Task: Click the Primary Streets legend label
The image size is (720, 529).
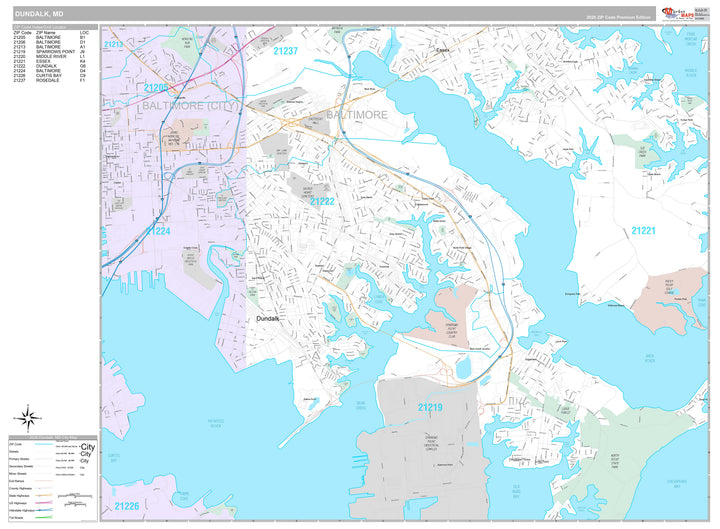Action: point(19,459)
